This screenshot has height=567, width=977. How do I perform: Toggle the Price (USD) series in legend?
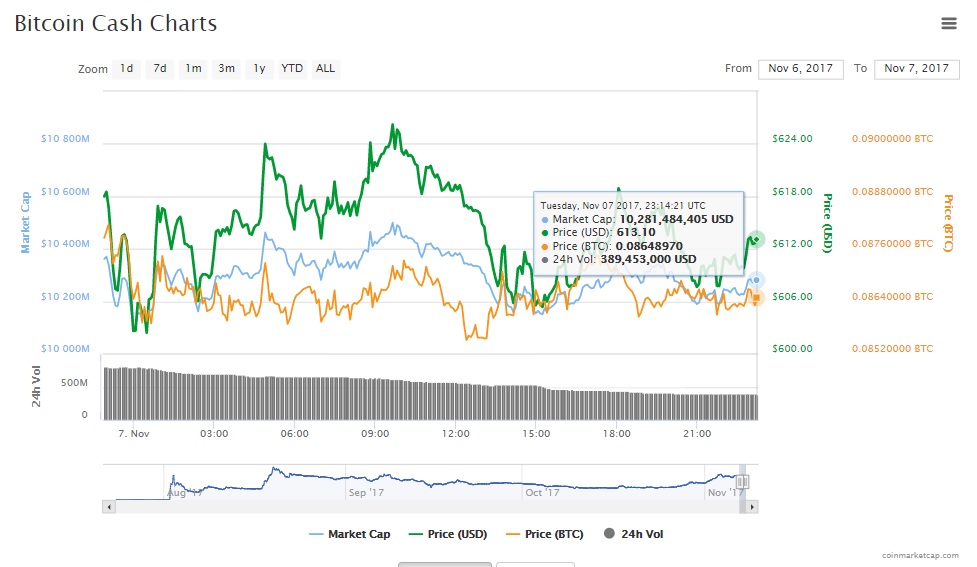tap(448, 534)
